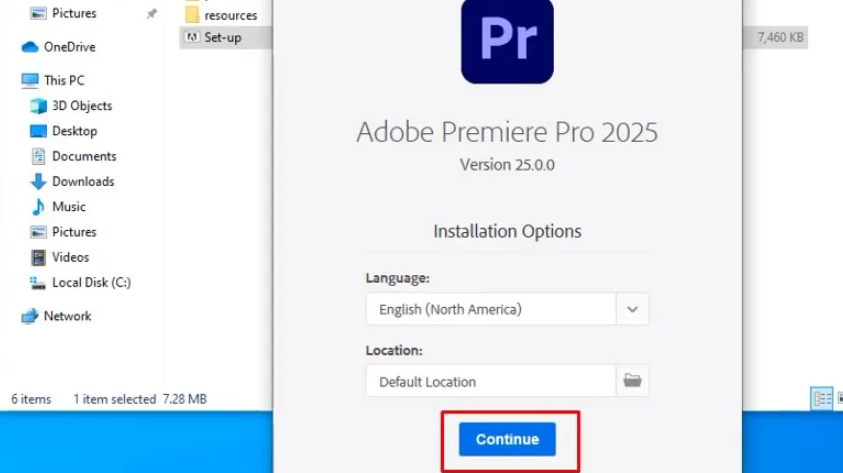
Task: Click the OneDrive cloud icon
Action: pos(29,47)
